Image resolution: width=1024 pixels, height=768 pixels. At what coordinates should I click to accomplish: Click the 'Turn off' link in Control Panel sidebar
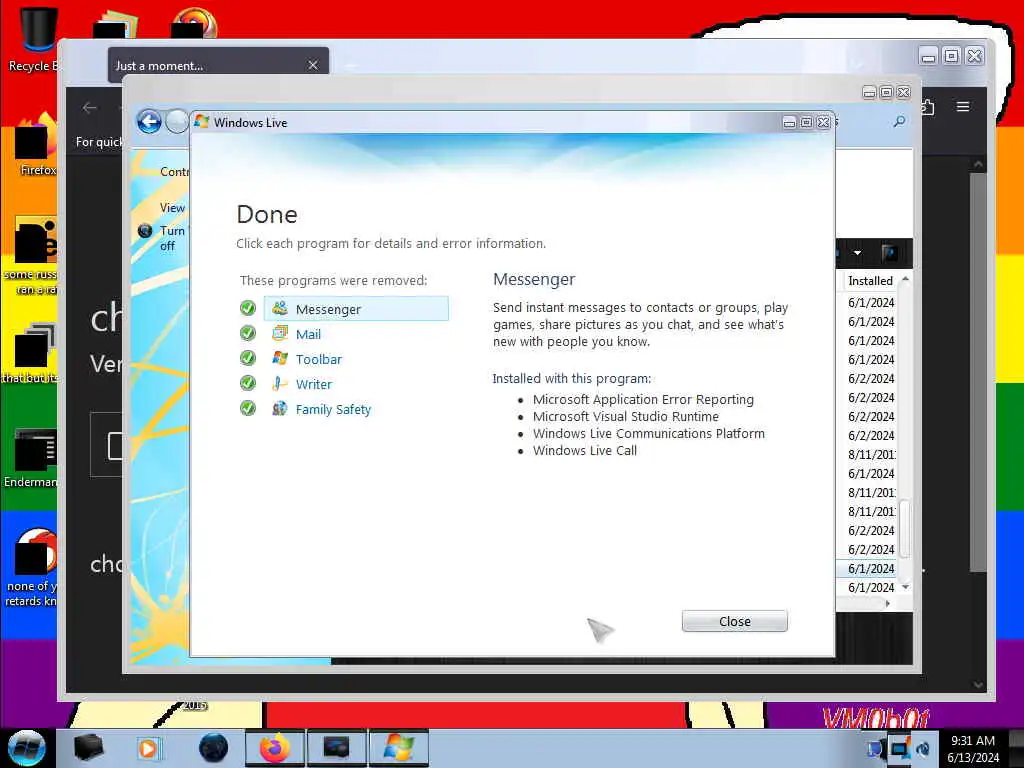172,238
